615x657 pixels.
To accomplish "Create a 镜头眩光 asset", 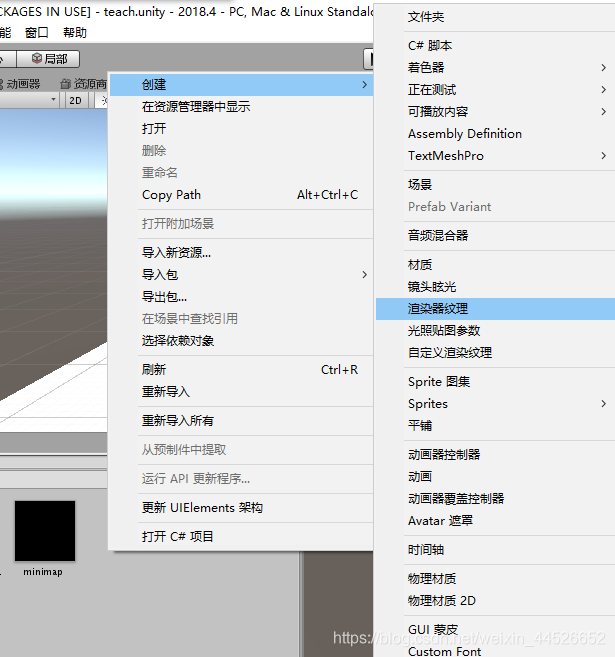I will [495, 287].
